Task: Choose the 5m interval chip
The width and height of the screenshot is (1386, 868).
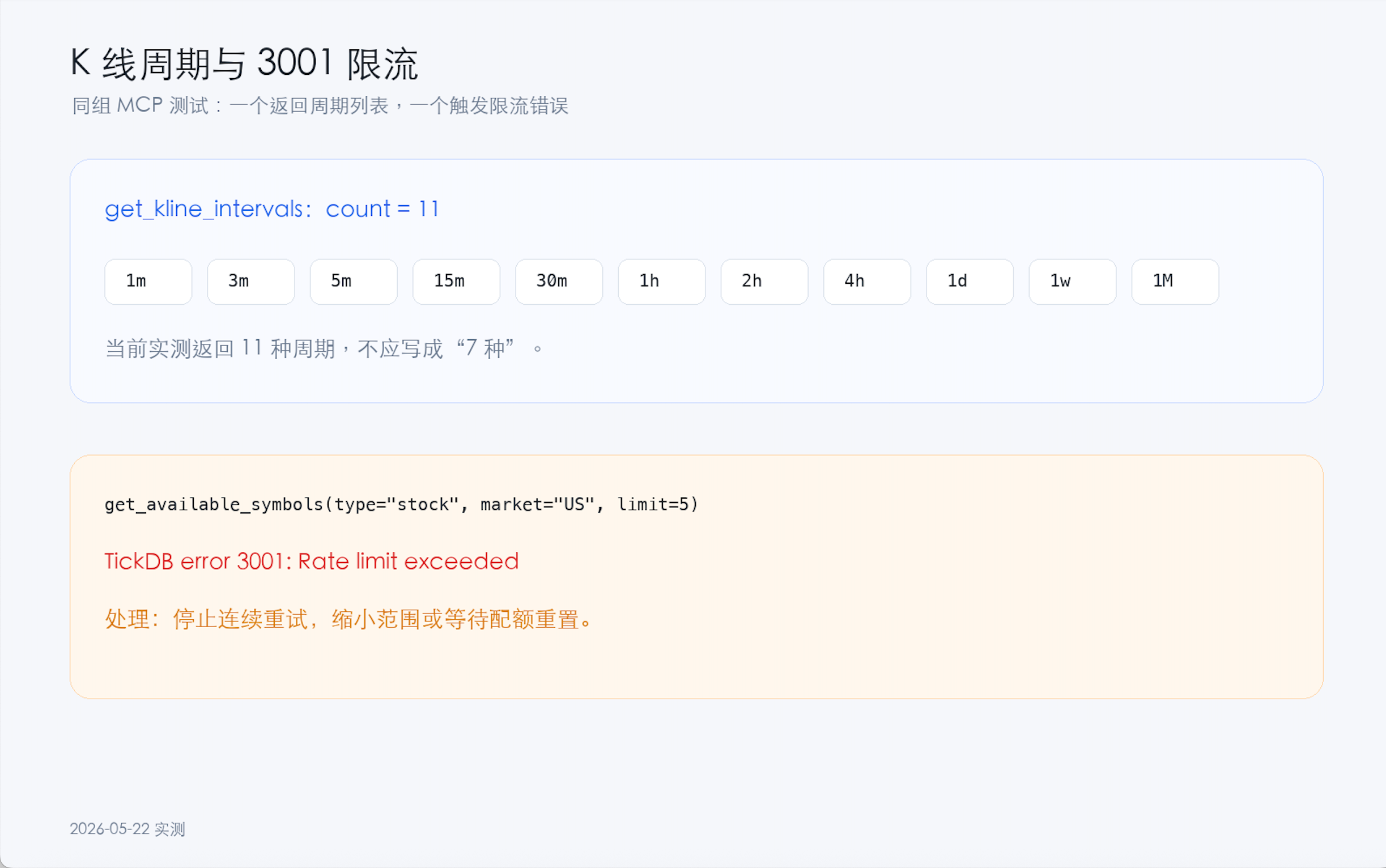Action: [x=354, y=281]
